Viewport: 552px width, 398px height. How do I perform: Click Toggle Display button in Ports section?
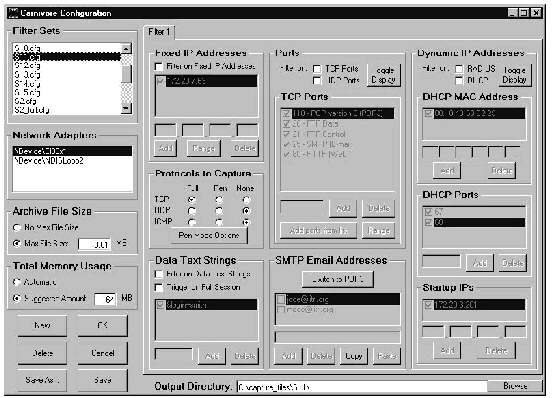click(x=383, y=75)
